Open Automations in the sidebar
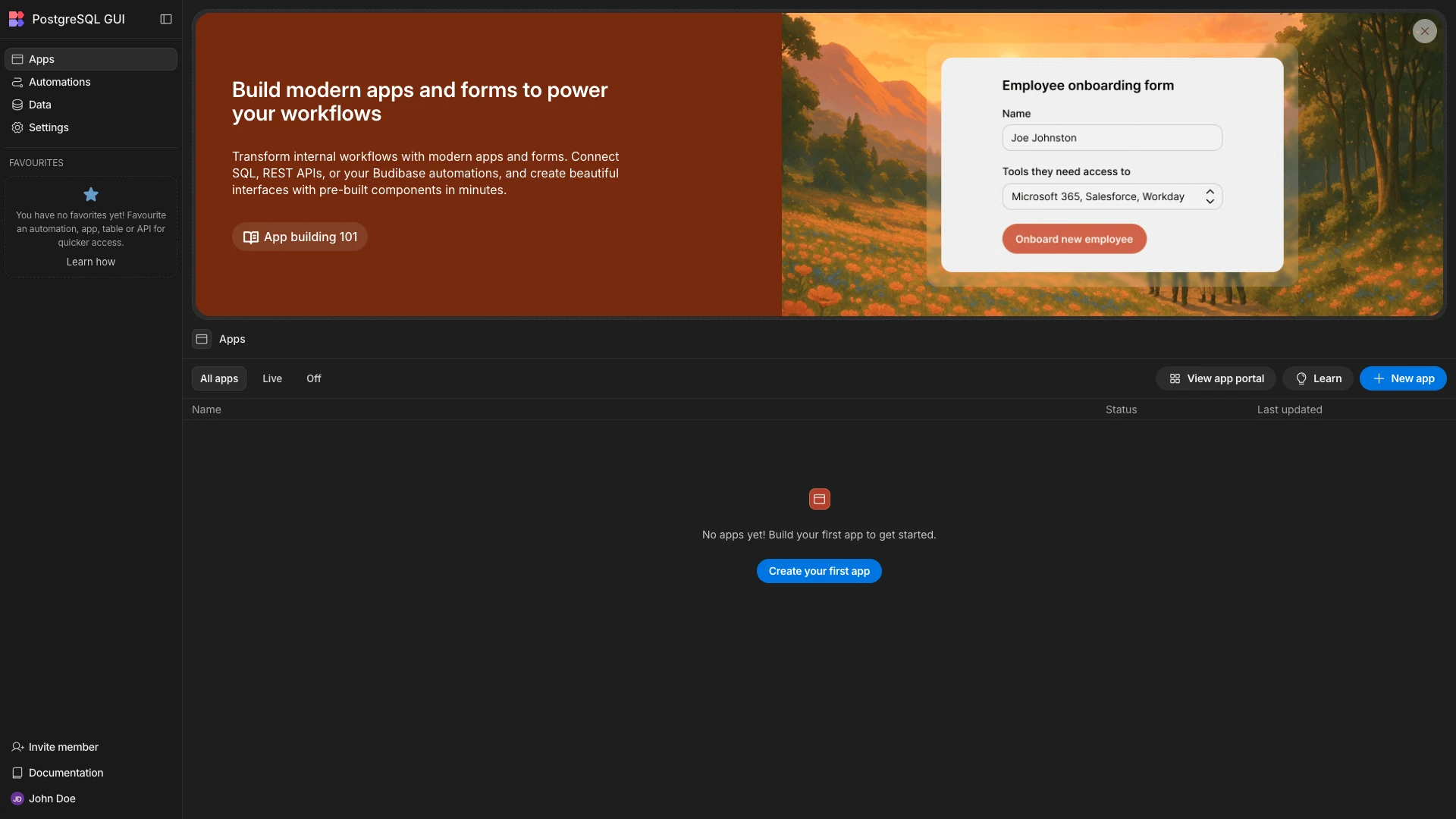 point(91,82)
